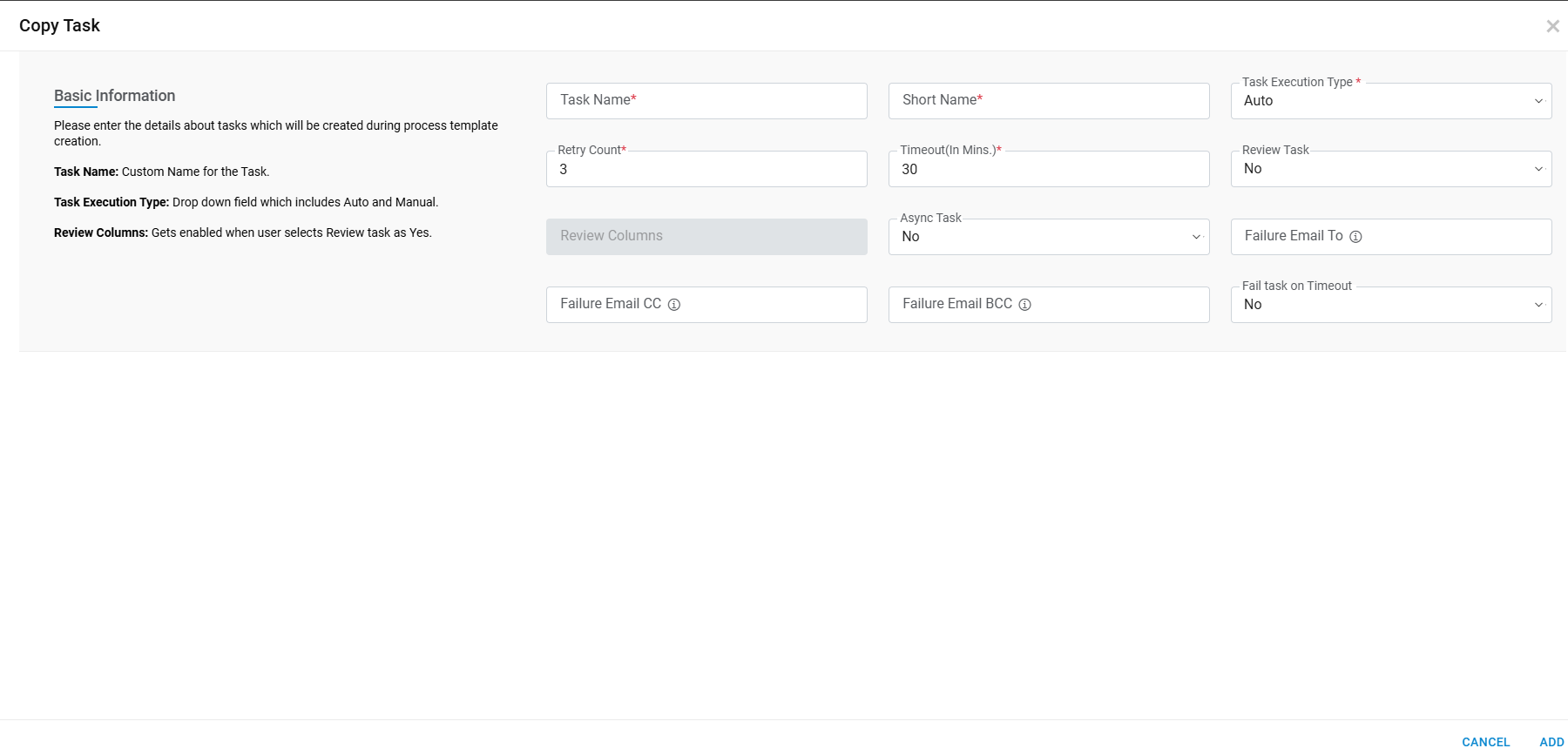Click the Retry Count field
The image size is (1568, 755).
click(706, 169)
